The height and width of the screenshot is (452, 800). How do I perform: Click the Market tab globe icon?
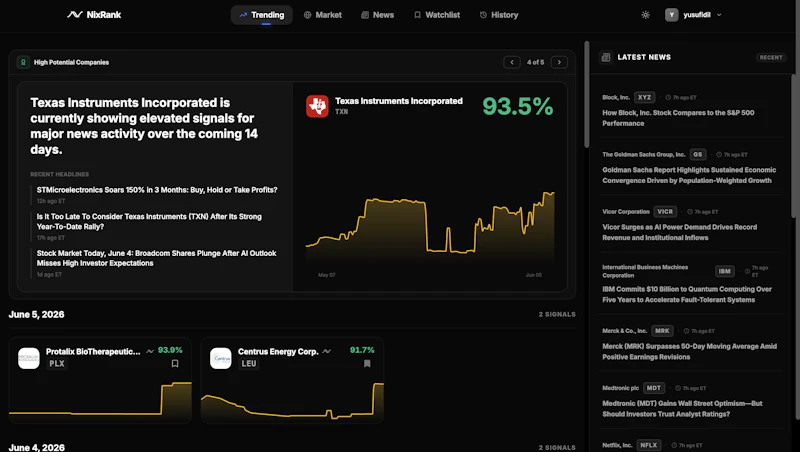307,15
